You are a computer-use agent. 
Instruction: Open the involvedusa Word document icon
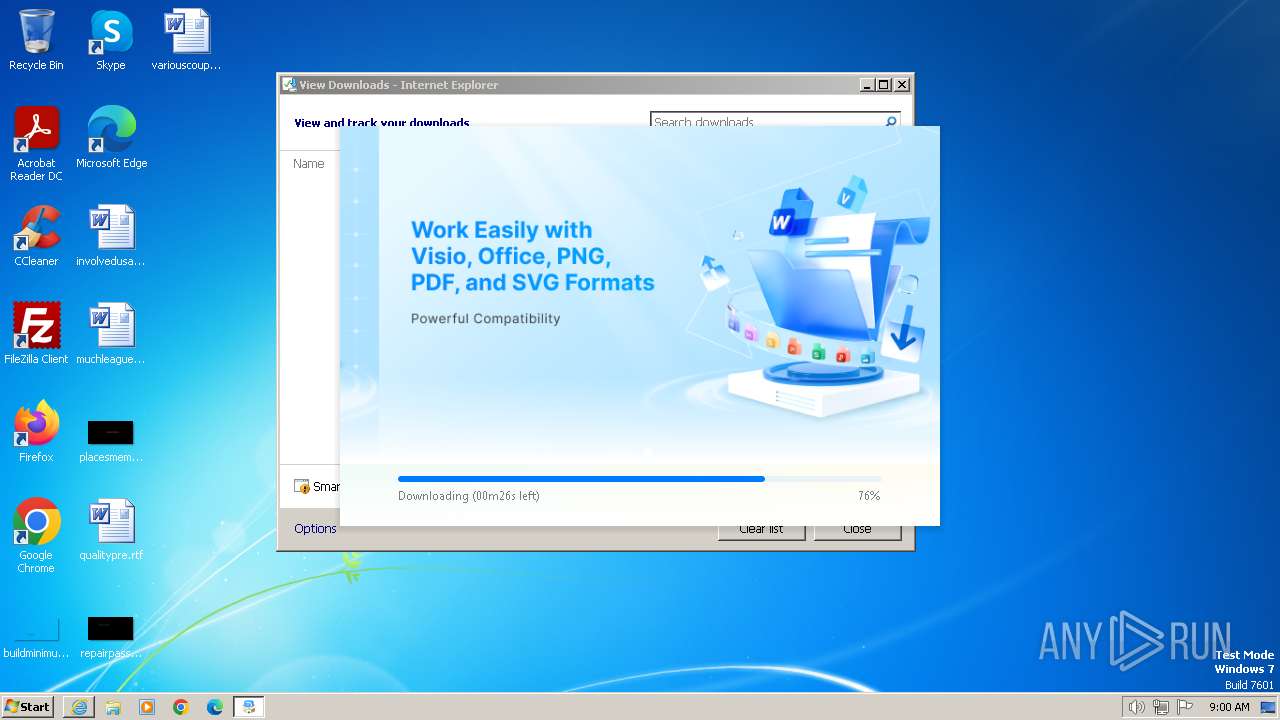tap(111, 236)
